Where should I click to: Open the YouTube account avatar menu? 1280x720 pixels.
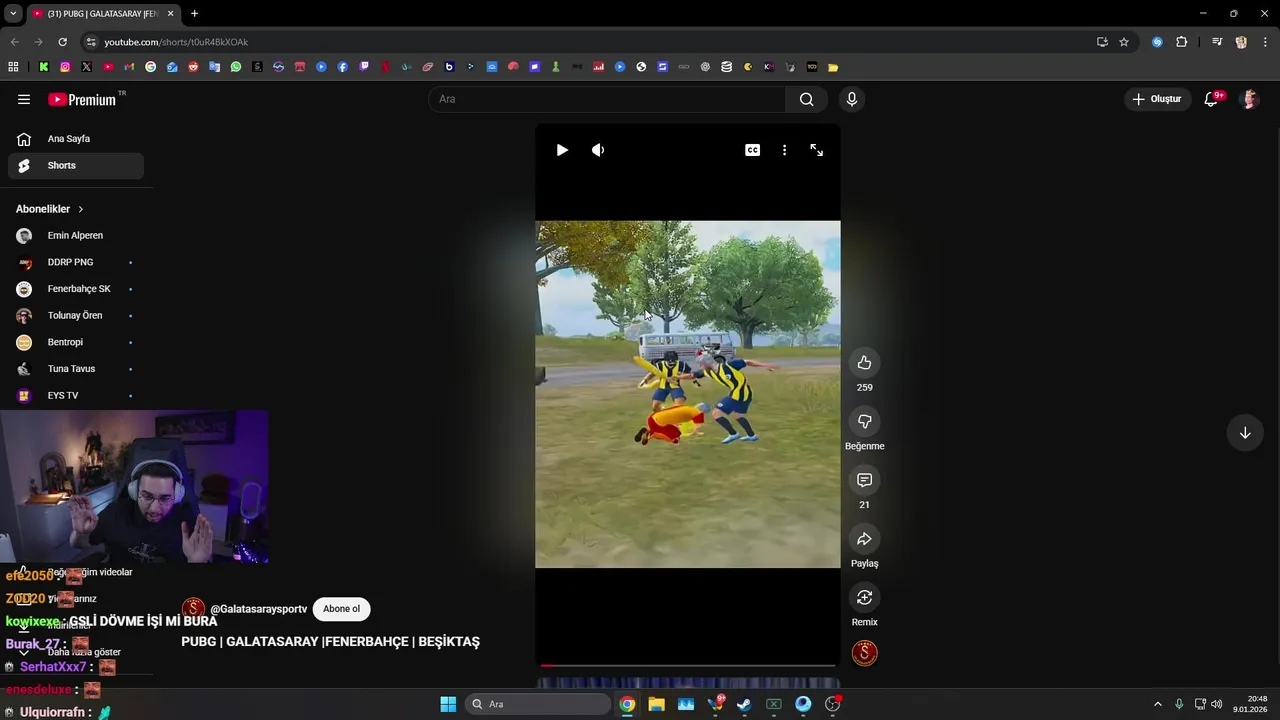pyautogui.click(x=1249, y=99)
